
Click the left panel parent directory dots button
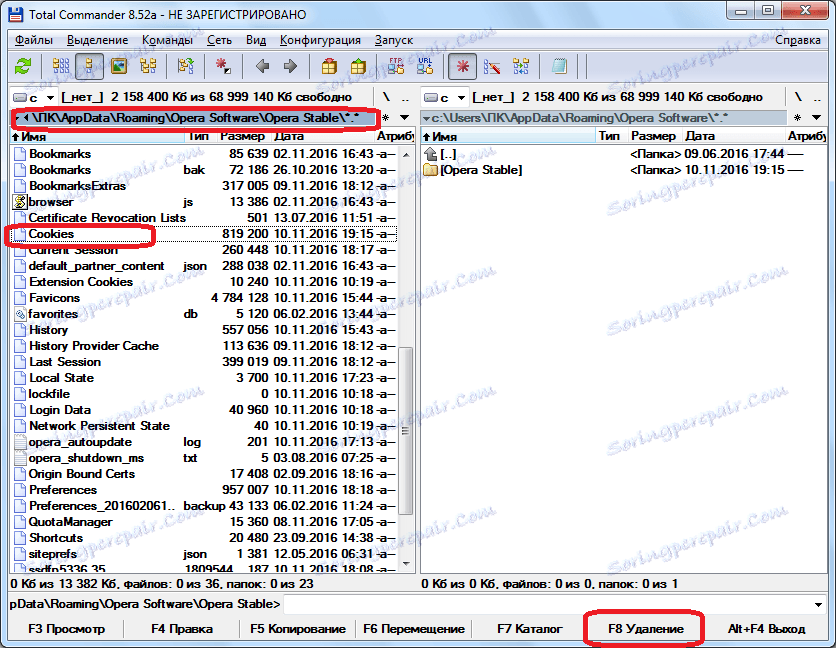[x=405, y=97]
